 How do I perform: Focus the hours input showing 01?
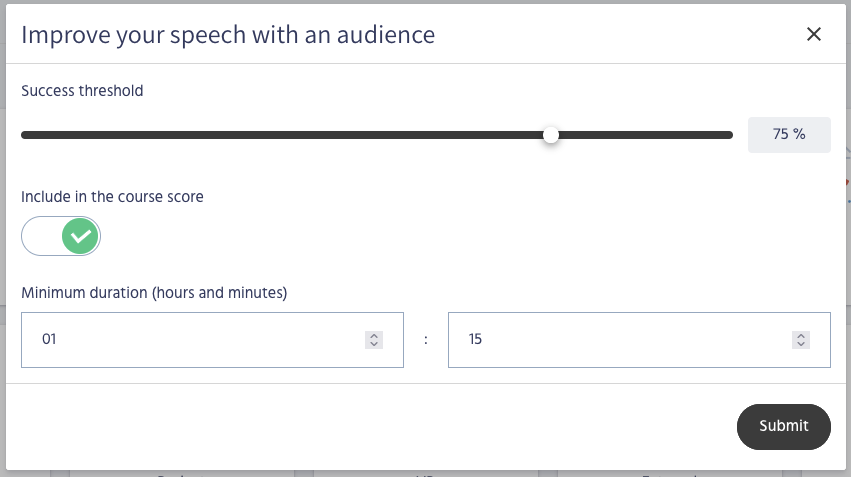click(190, 340)
